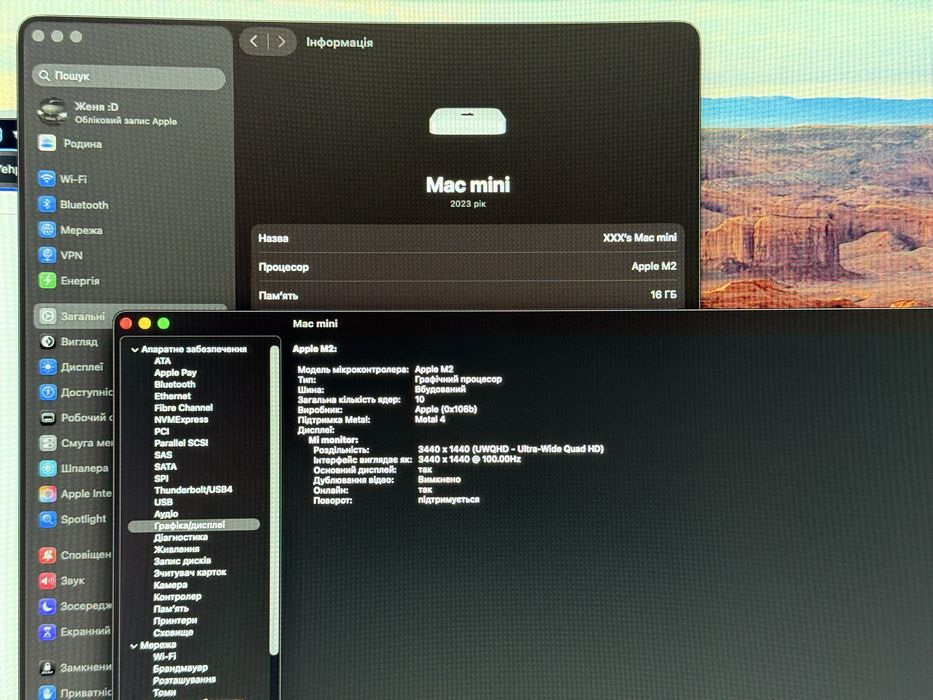Collapse the Апаратне забезпечення tree section

tap(135, 349)
